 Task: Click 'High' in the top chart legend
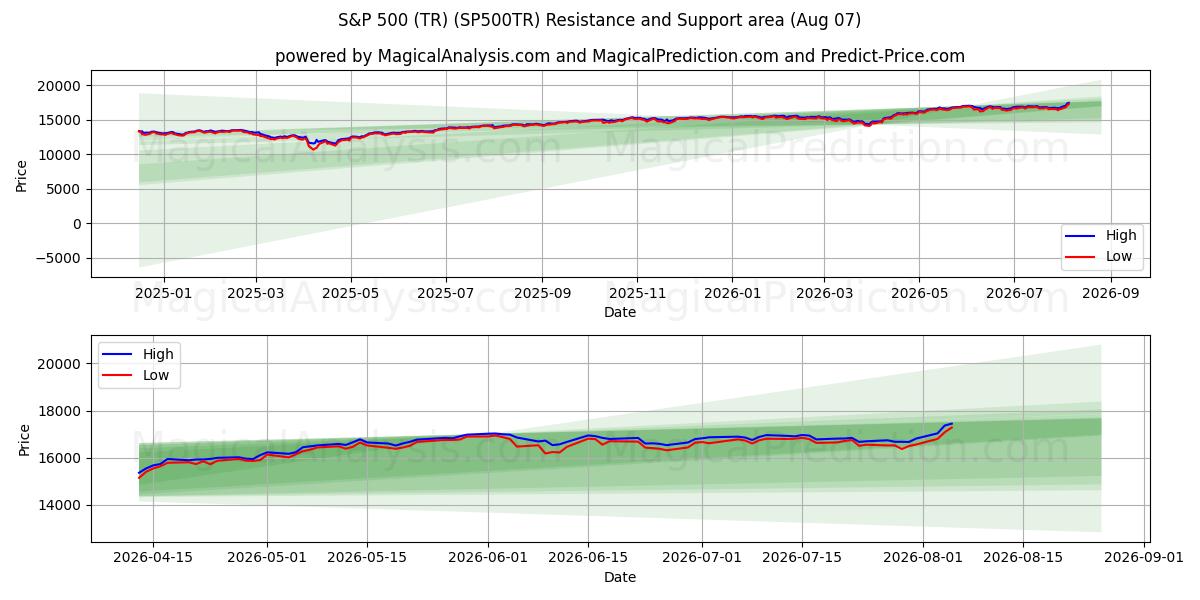(1121, 235)
